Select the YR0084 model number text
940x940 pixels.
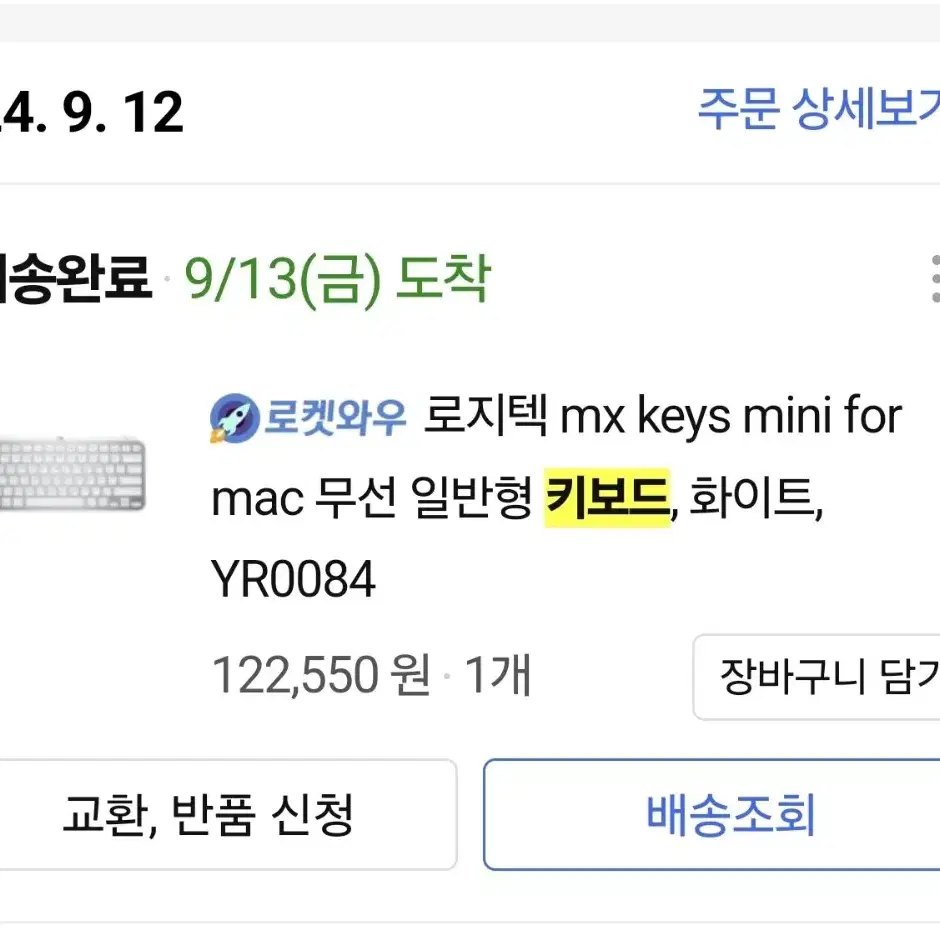coord(293,579)
